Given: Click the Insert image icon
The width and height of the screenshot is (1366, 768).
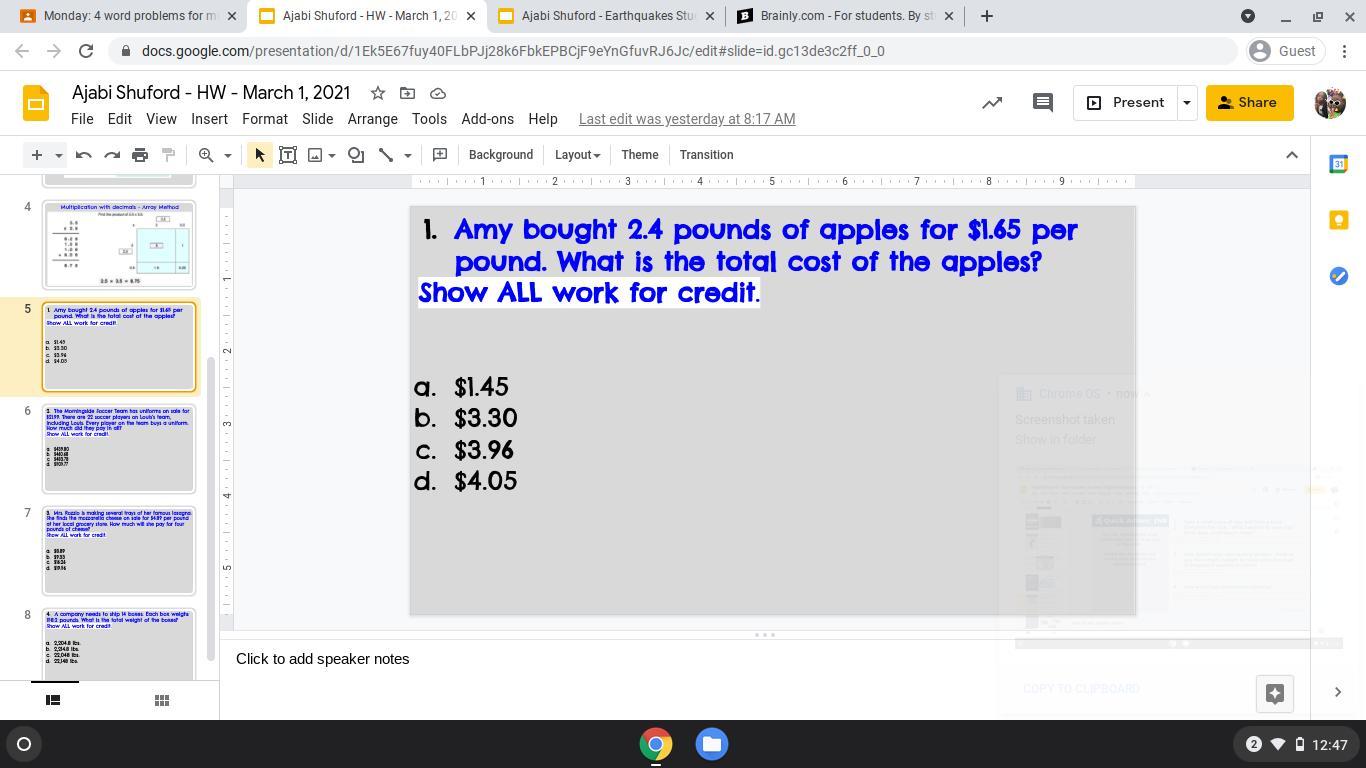Looking at the screenshot, I should tap(315, 155).
